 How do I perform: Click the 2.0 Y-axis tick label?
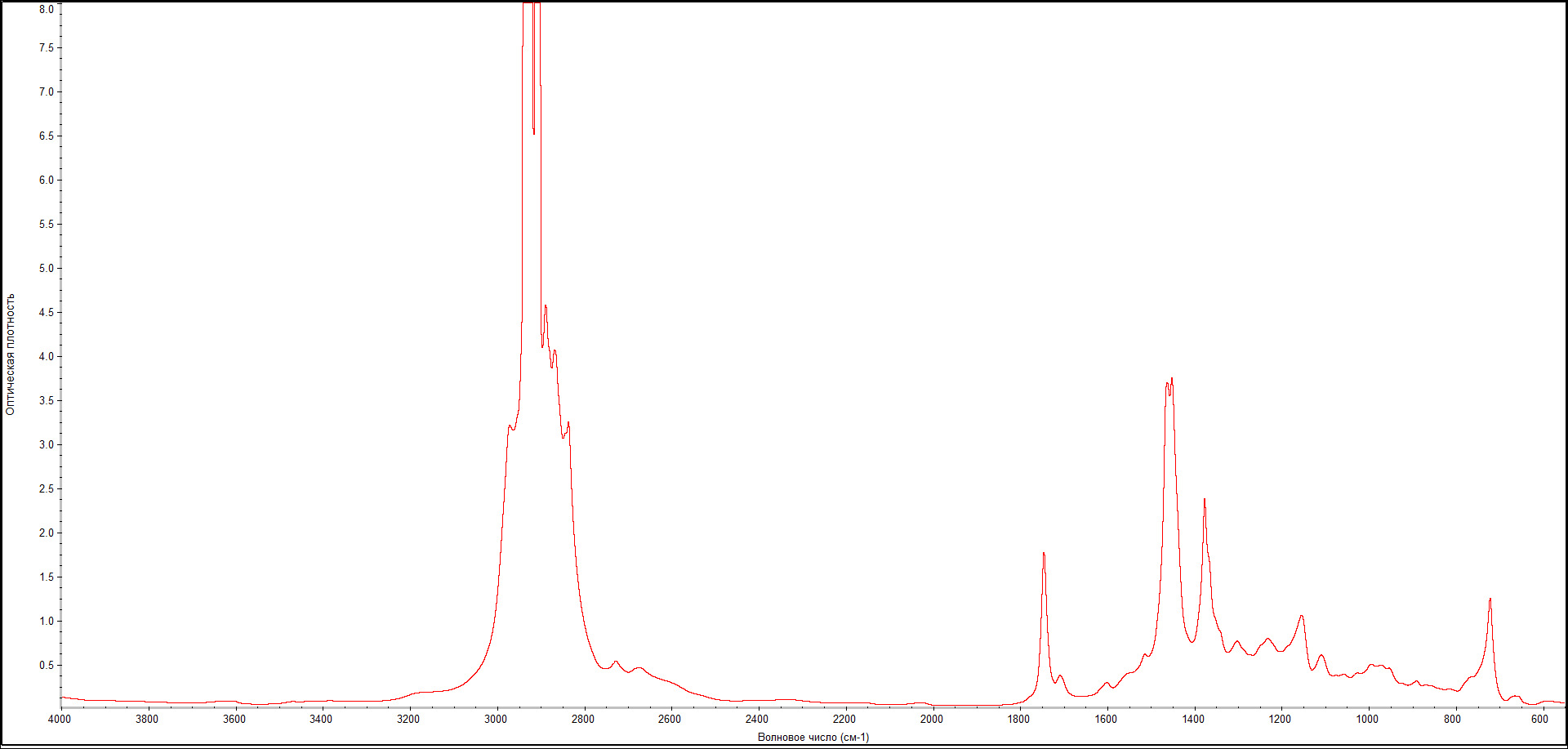click(x=47, y=533)
